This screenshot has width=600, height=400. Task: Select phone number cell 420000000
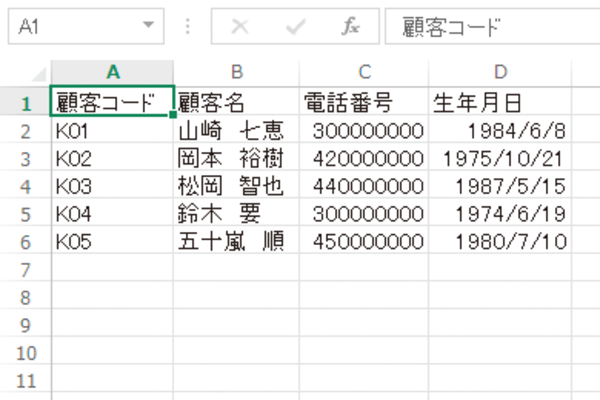coord(364,157)
